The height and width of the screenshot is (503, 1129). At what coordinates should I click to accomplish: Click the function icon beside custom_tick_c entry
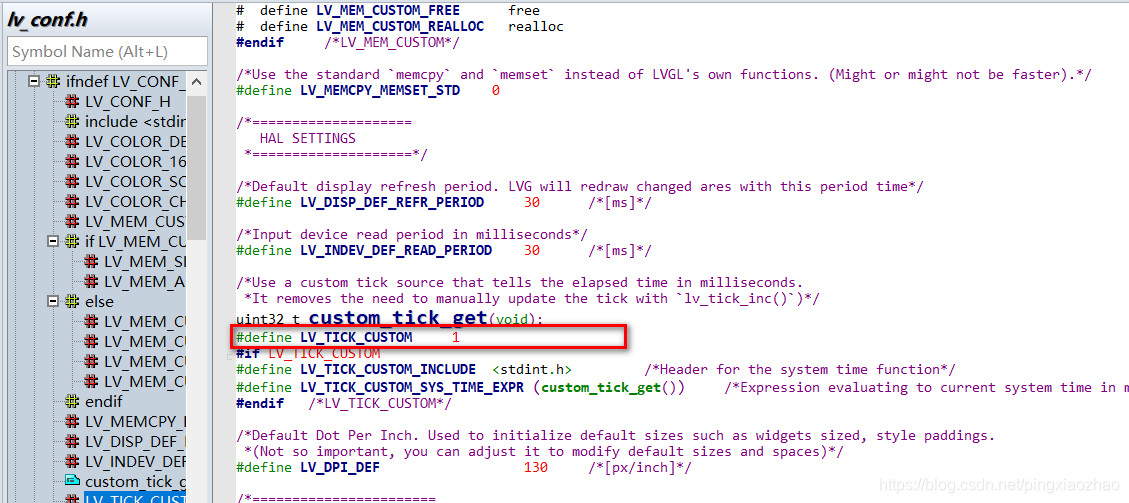click(x=72, y=481)
